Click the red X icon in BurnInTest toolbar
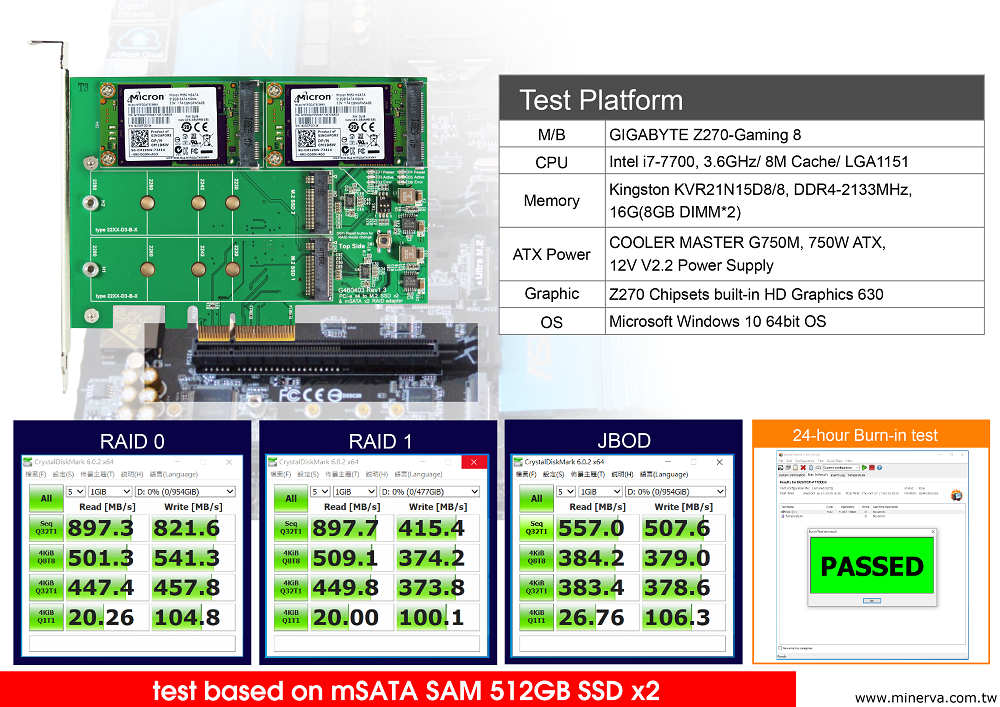The image size is (1000, 707). (x=802, y=467)
